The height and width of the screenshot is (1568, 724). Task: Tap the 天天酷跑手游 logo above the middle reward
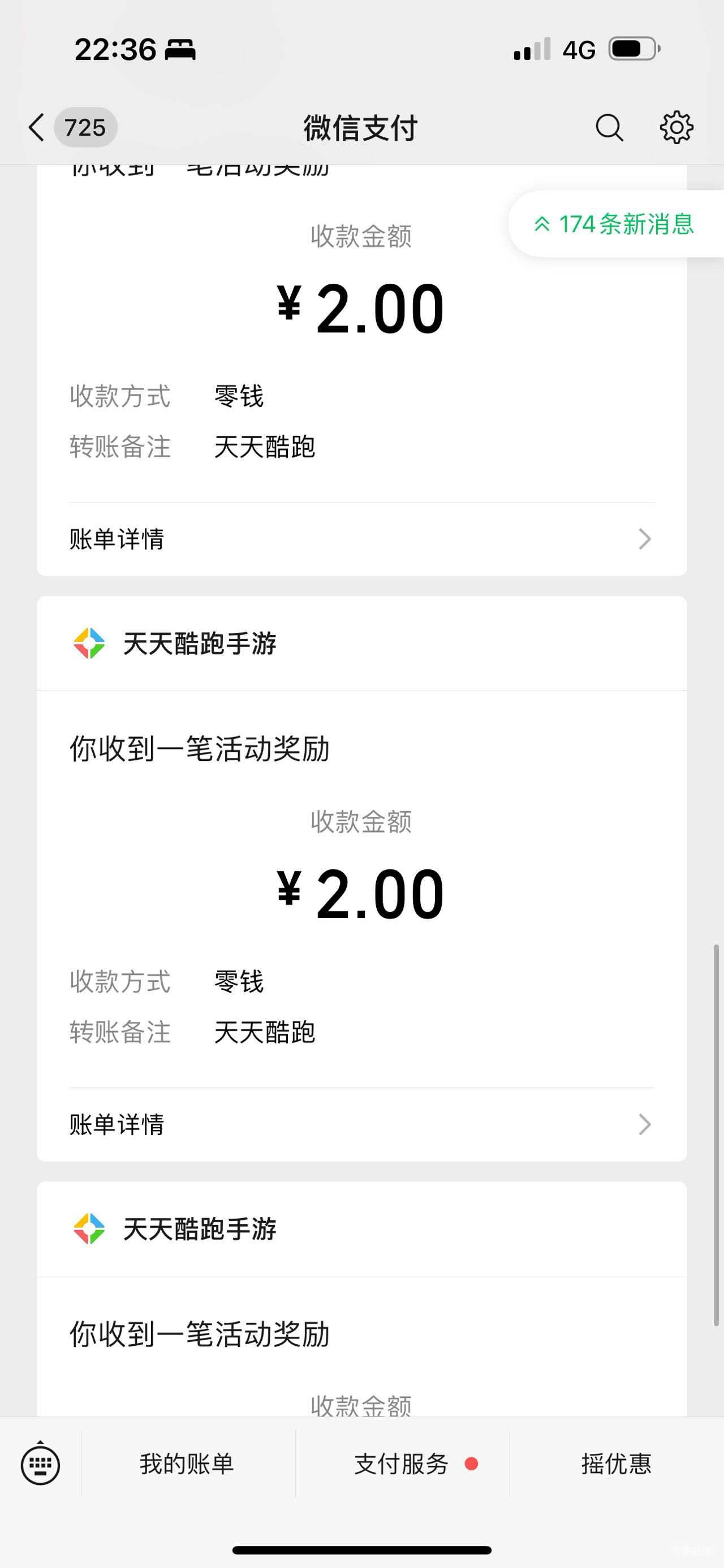point(89,643)
